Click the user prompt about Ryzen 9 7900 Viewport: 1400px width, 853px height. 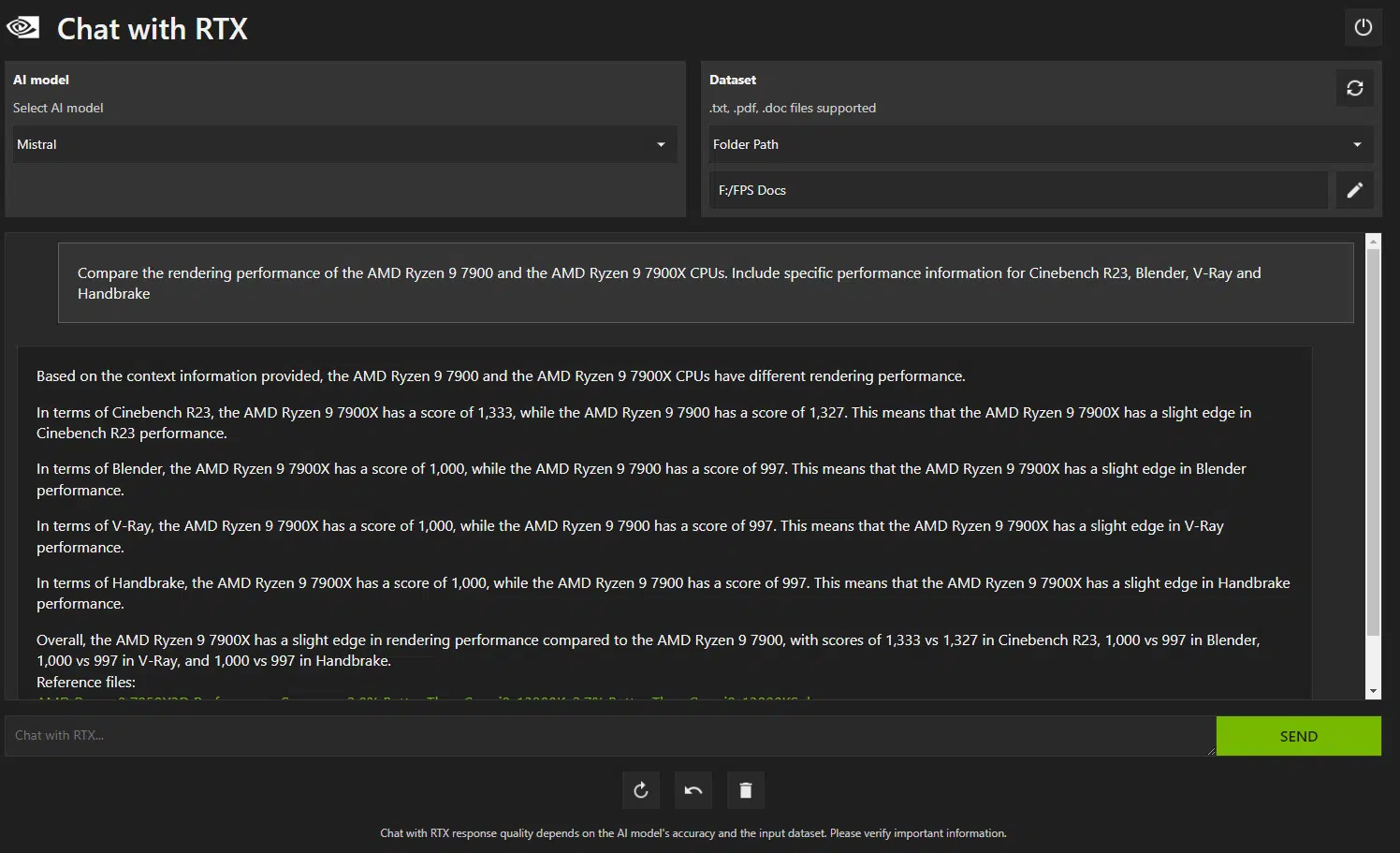pos(706,283)
